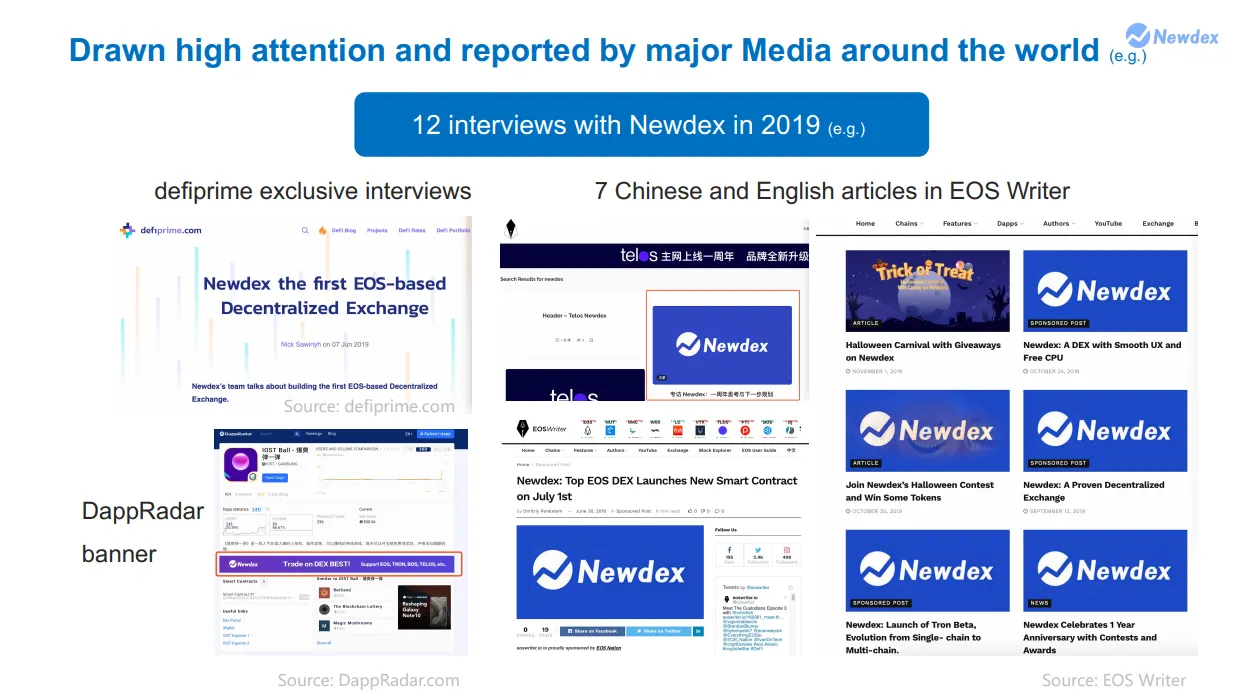Screen dimensions: 1243x697
Task: Click the black diamond logo above Telos banner
Action: pos(511,227)
